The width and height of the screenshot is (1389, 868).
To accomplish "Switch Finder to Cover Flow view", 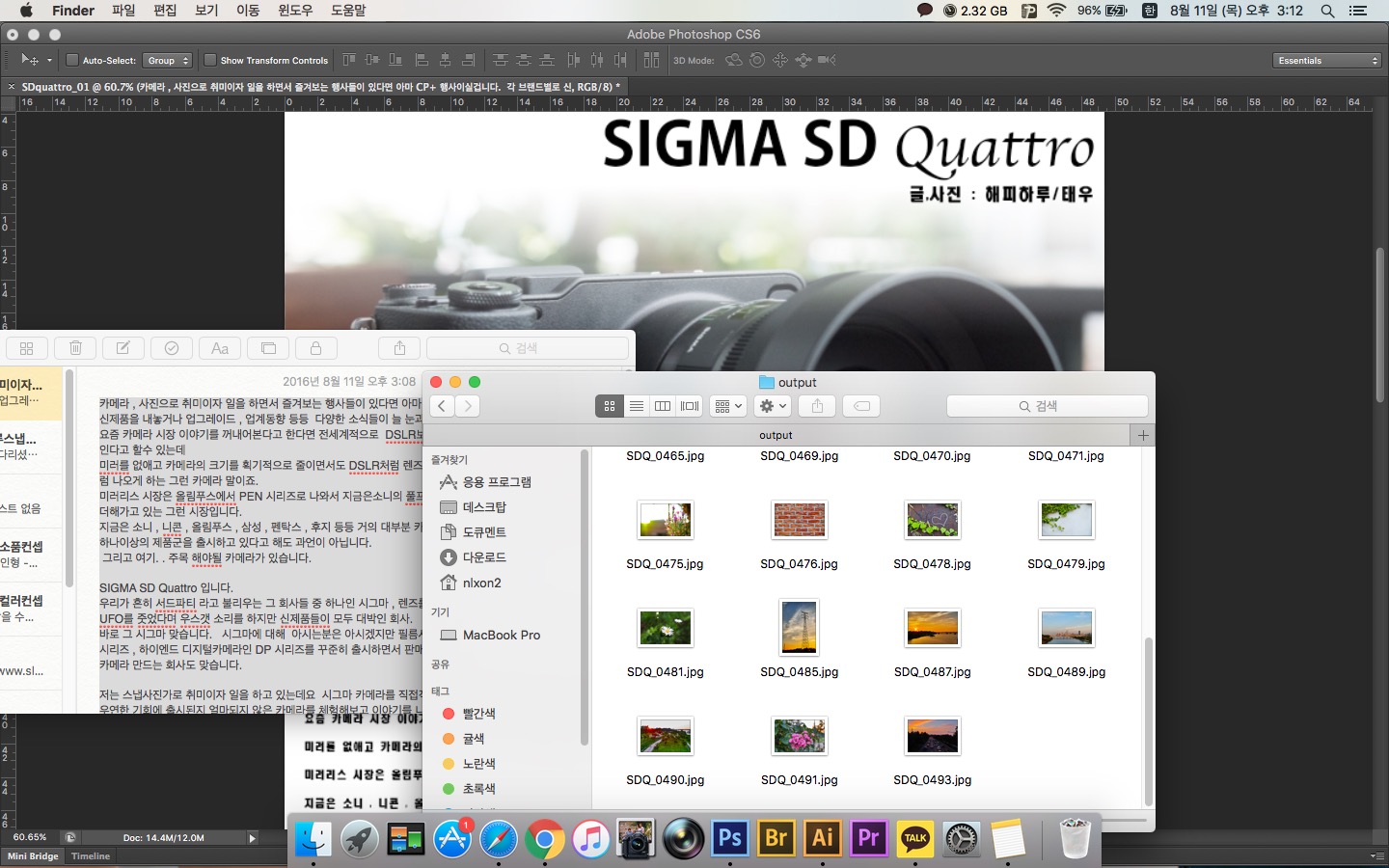I will (x=690, y=406).
